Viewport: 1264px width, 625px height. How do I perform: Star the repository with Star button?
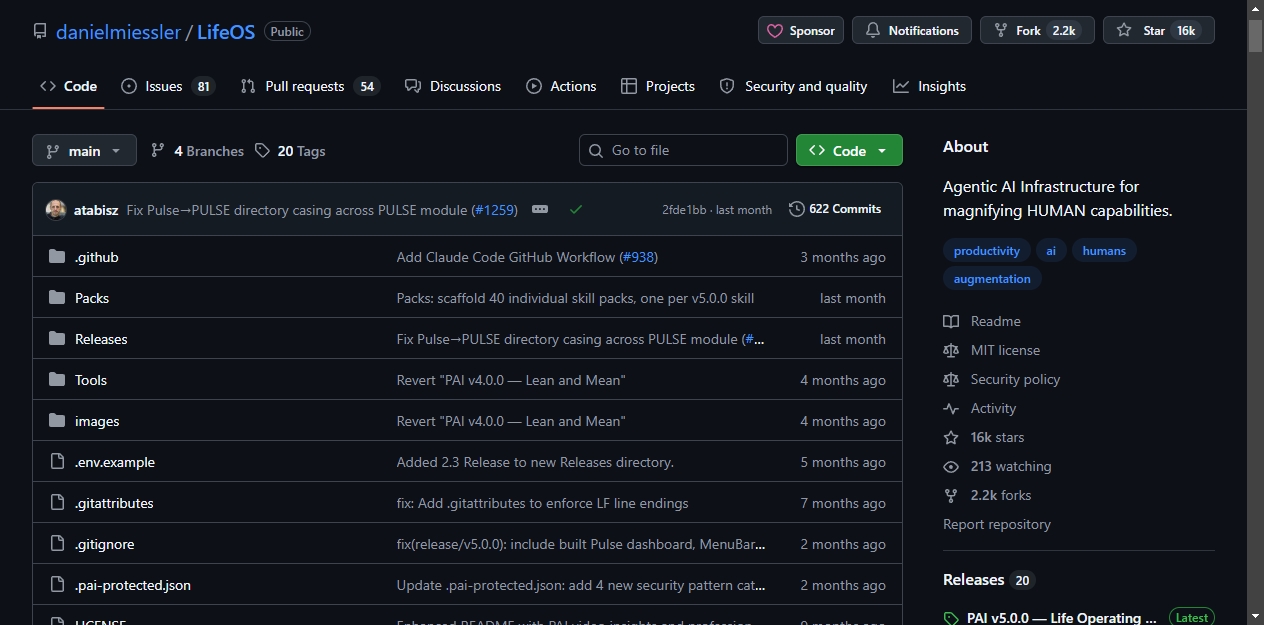tap(1159, 31)
